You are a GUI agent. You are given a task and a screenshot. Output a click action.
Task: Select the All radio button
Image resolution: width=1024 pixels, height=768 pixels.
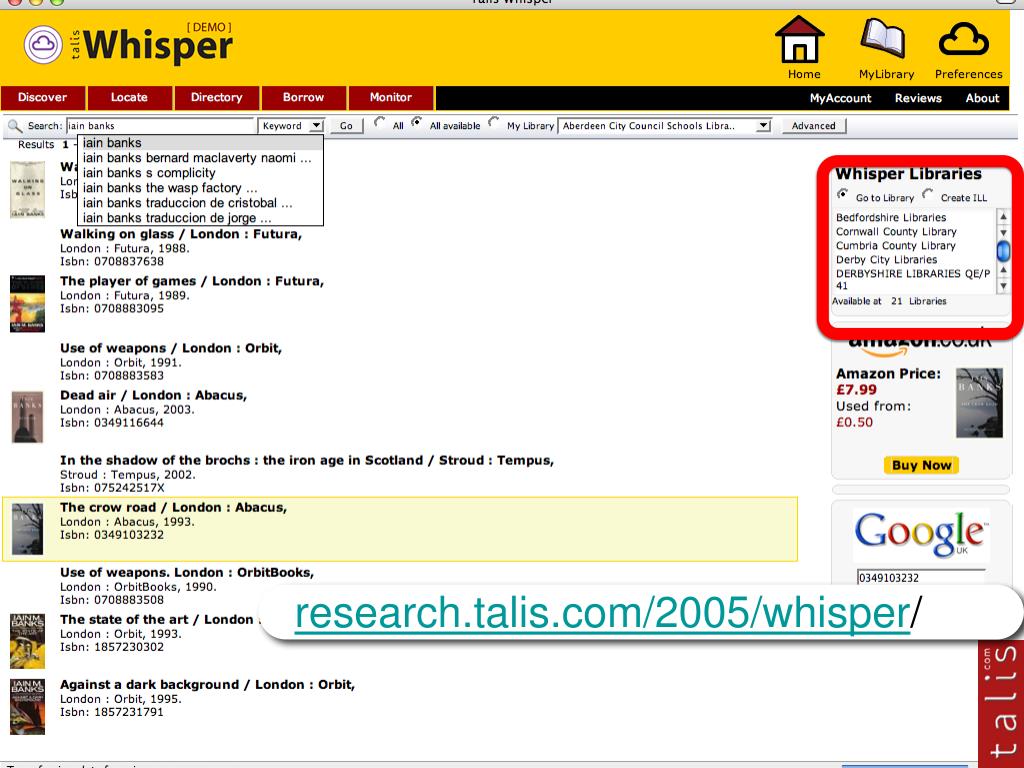[x=379, y=122]
